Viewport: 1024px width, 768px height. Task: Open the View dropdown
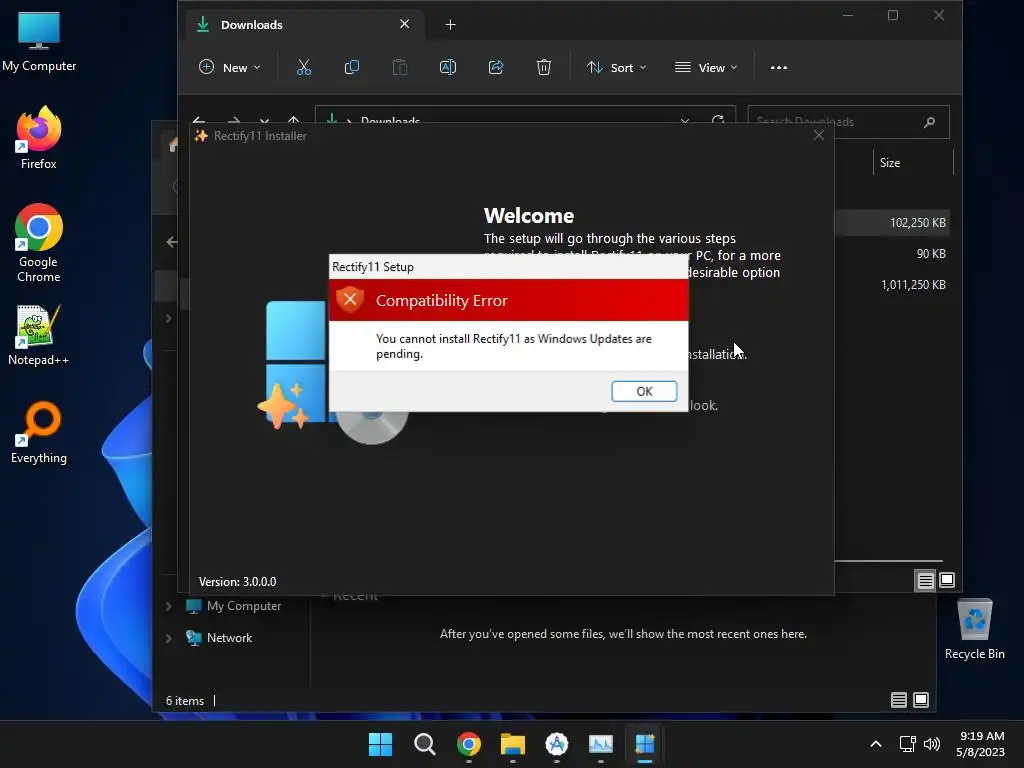coord(706,67)
